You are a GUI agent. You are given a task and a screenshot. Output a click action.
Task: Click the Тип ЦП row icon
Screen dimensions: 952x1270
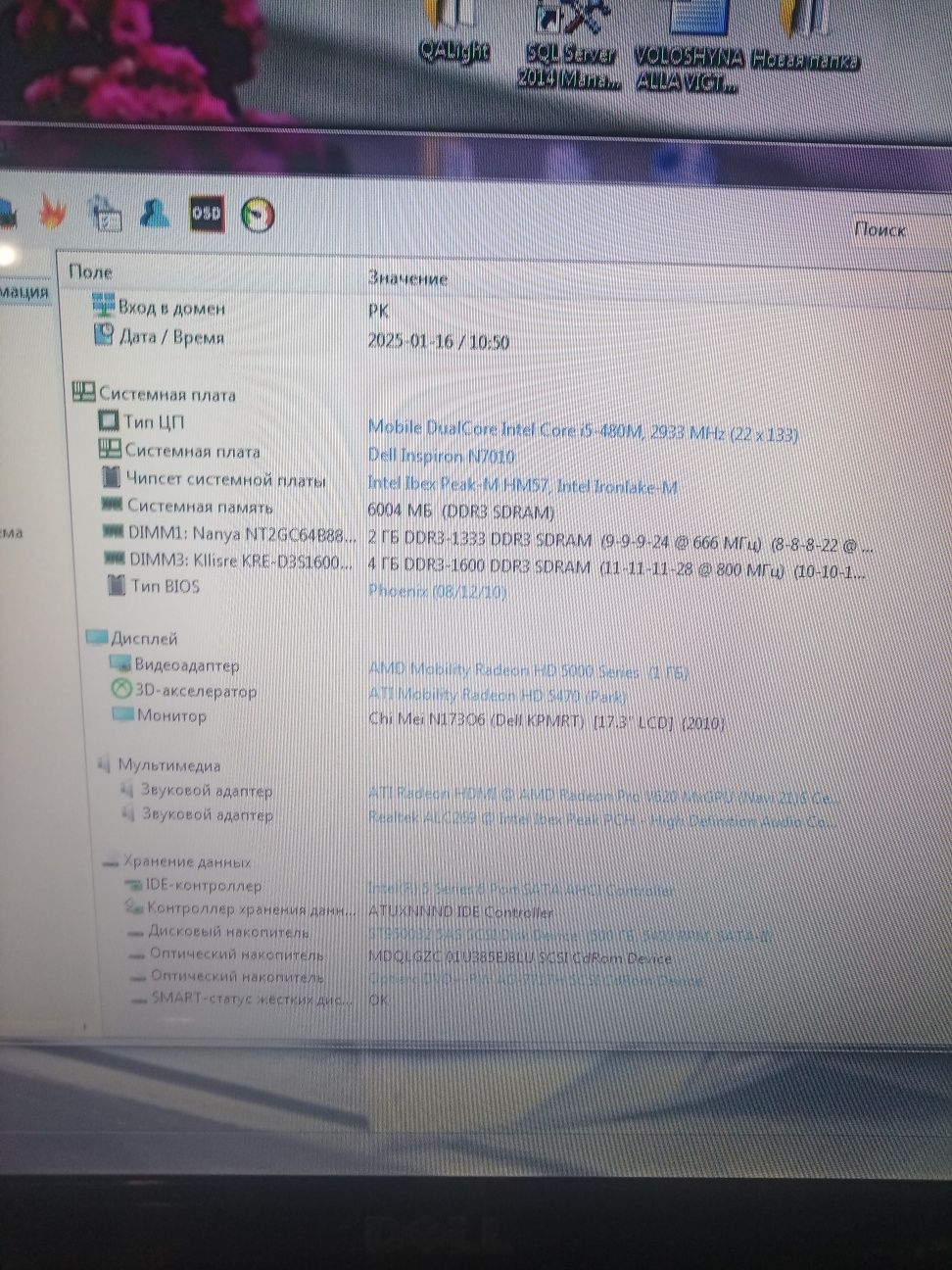pyautogui.click(x=108, y=421)
